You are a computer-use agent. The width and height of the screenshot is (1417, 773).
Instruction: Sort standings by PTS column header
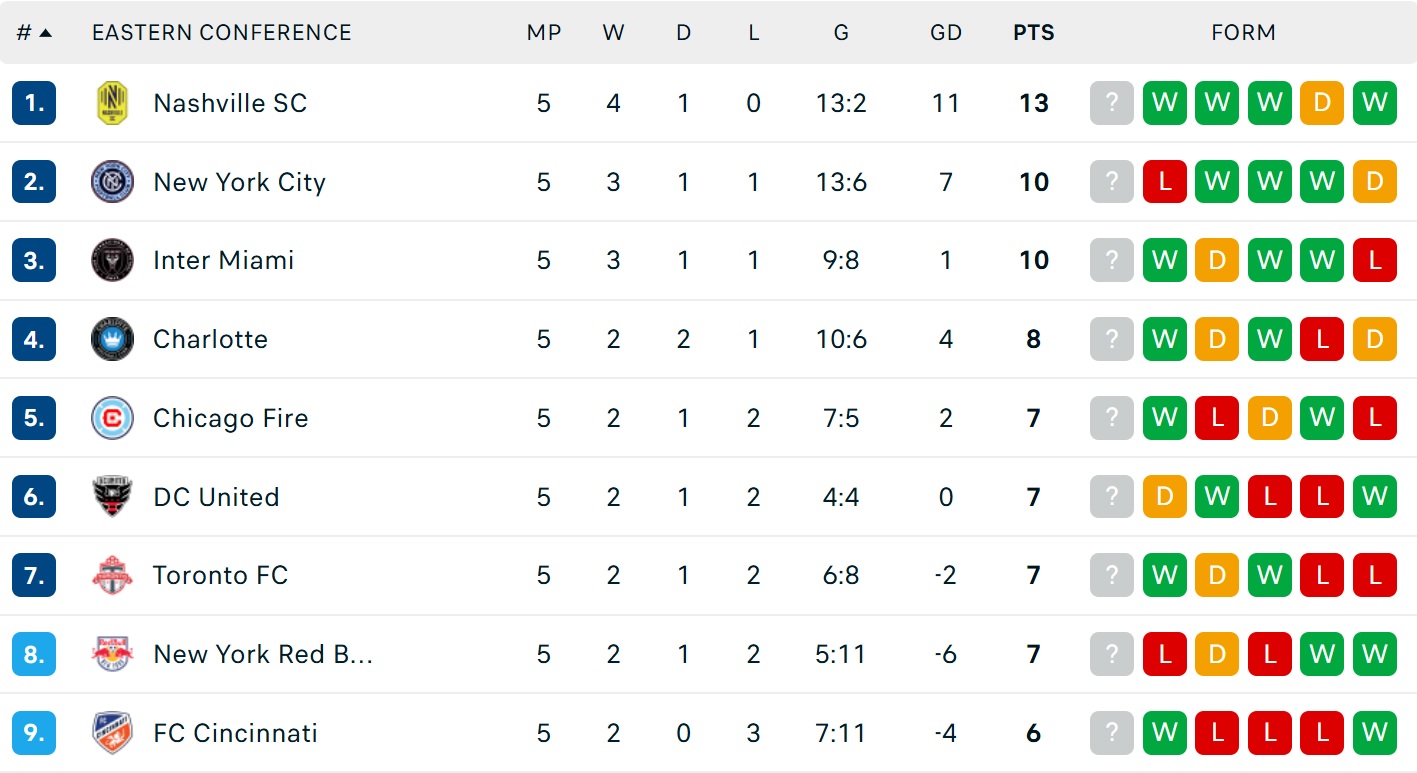pos(1033,33)
